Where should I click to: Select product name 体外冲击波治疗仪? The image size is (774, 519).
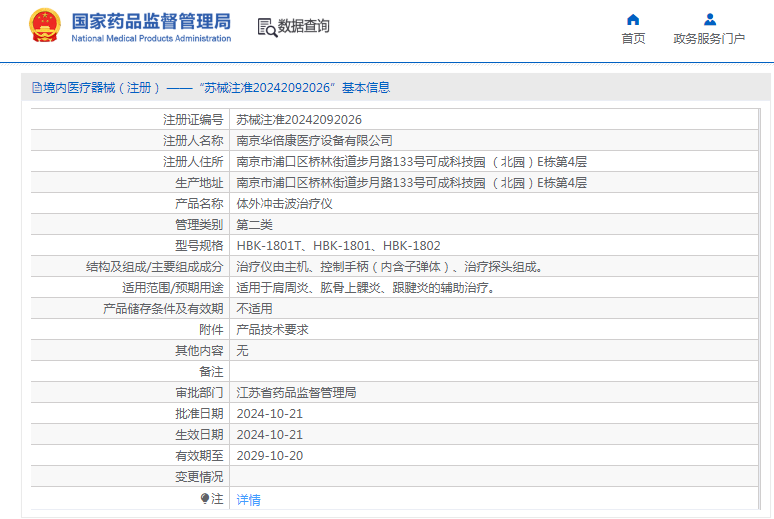click(x=284, y=204)
